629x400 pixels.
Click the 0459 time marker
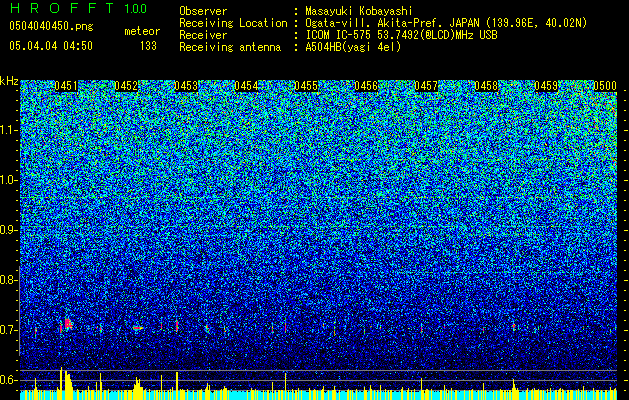pyautogui.click(x=546, y=86)
